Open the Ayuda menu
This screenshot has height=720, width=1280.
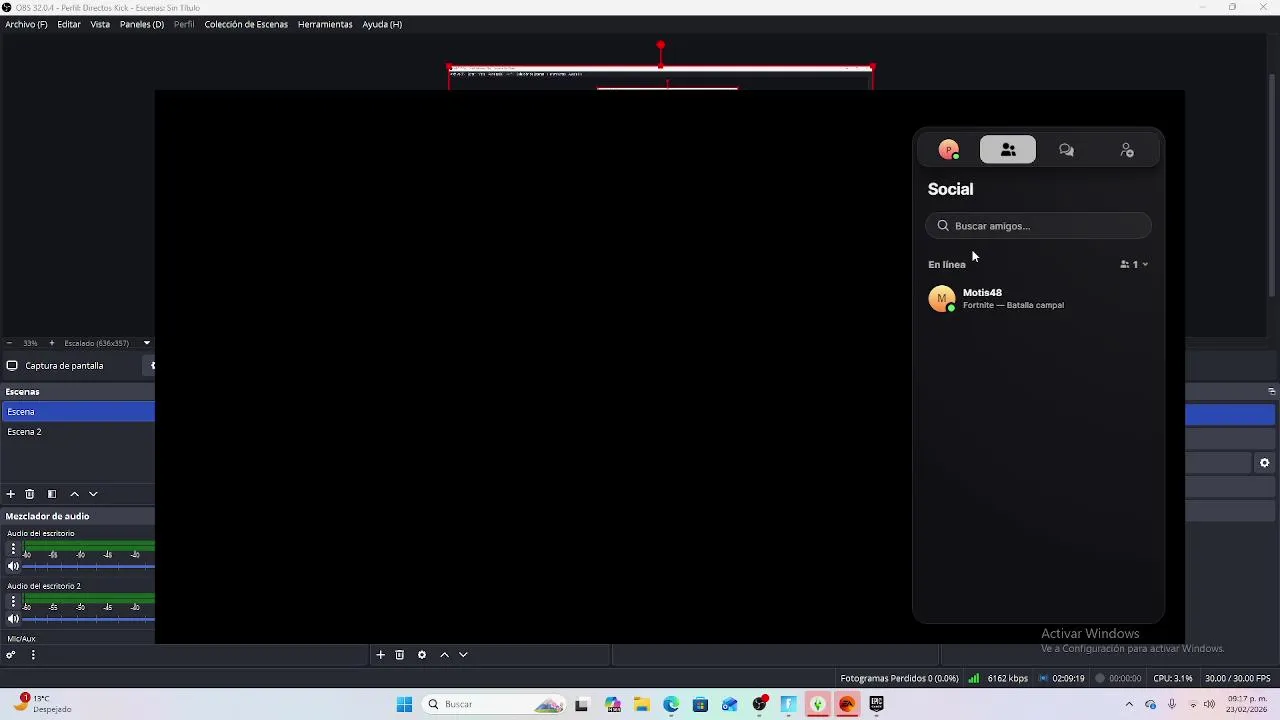pos(382,24)
